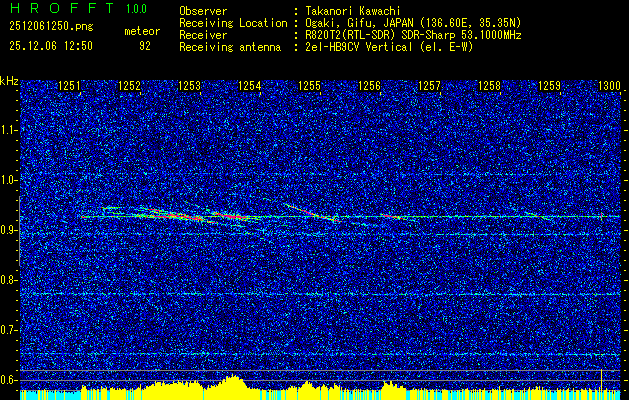Click the 0.8 kHz axis label
This screenshot has height=400, width=629.
[x=8, y=280]
